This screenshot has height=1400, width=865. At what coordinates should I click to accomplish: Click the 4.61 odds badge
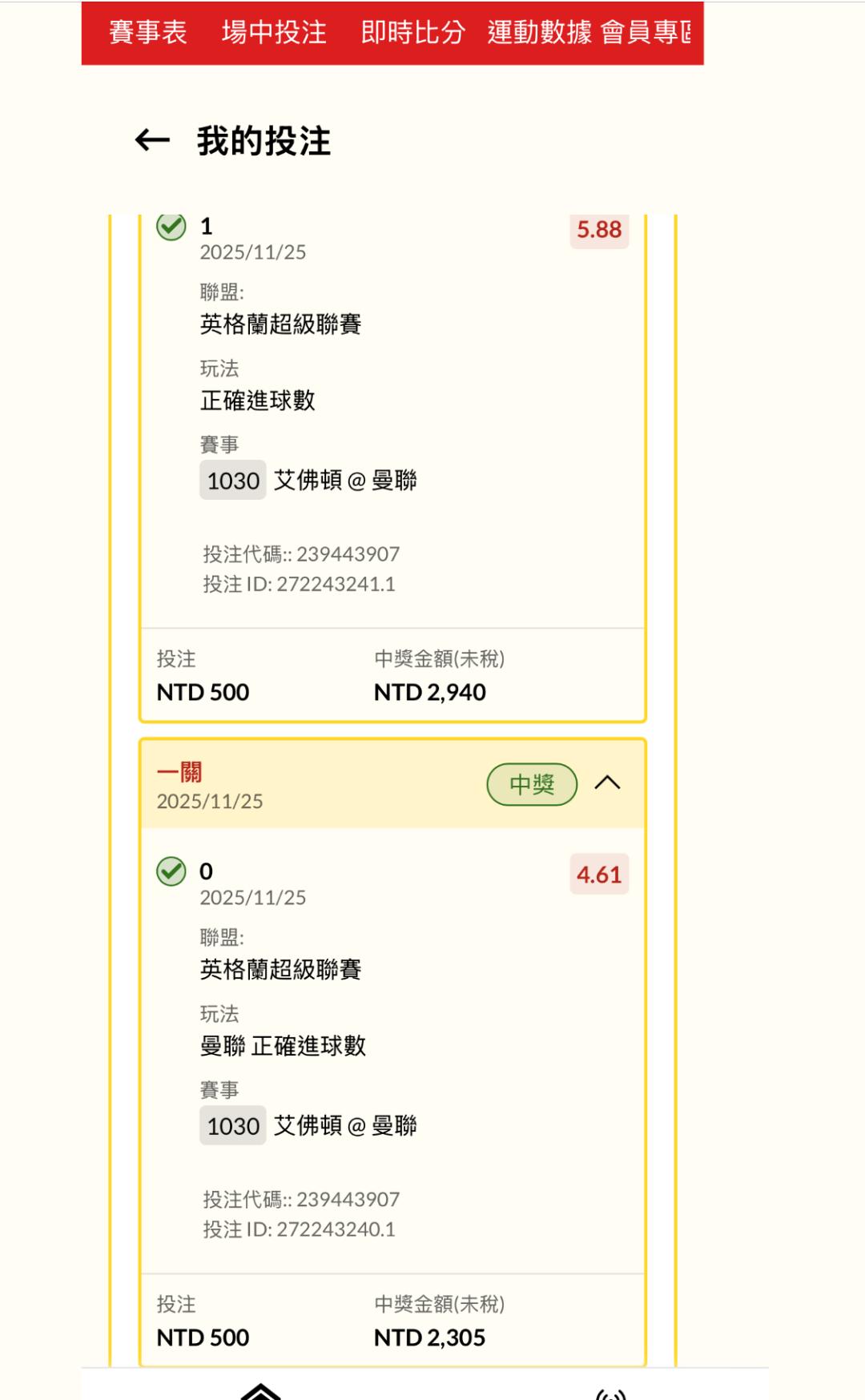click(x=599, y=875)
